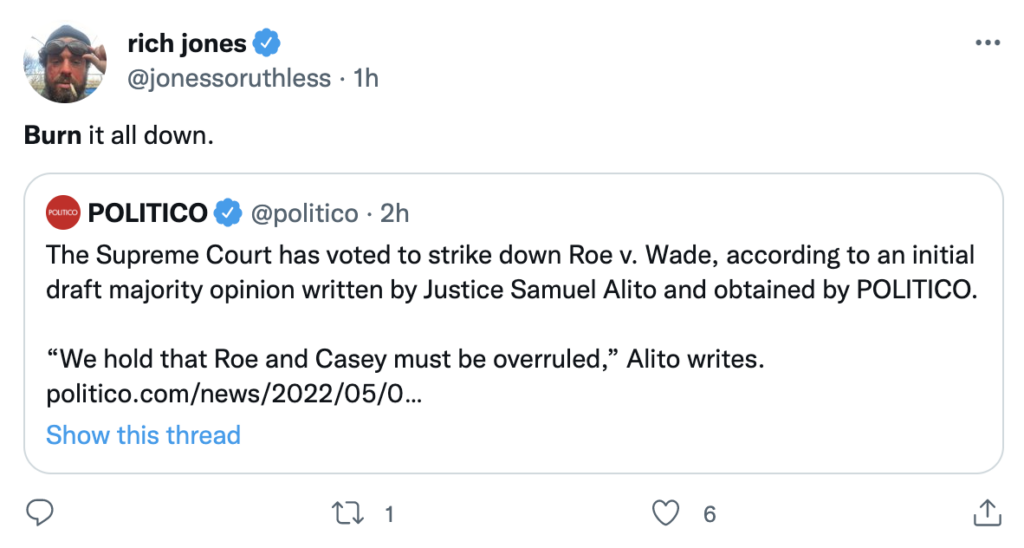
Task: Expand "Show this thread"
Action: click(143, 435)
